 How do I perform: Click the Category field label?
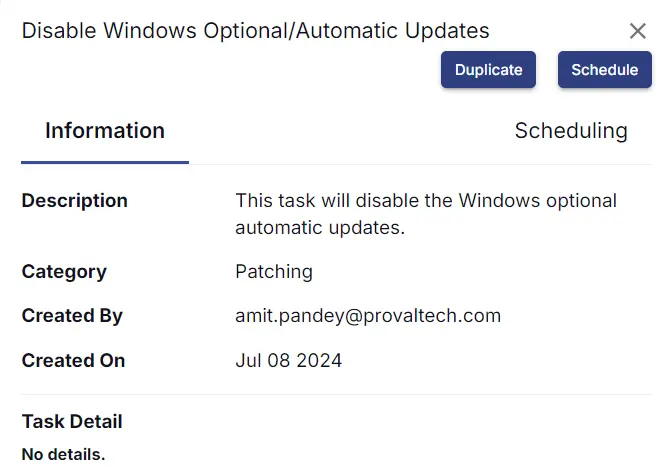(64, 272)
